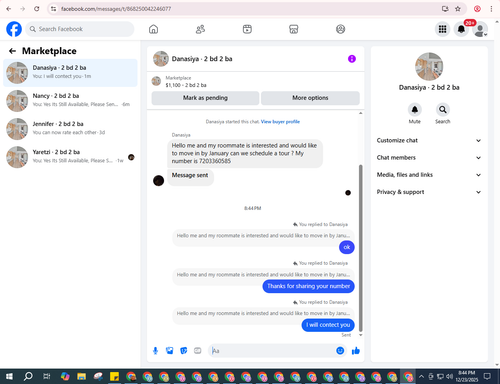Click the Danasiya chat header name
This screenshot has width=500, height=384.
tap(202, 59)
